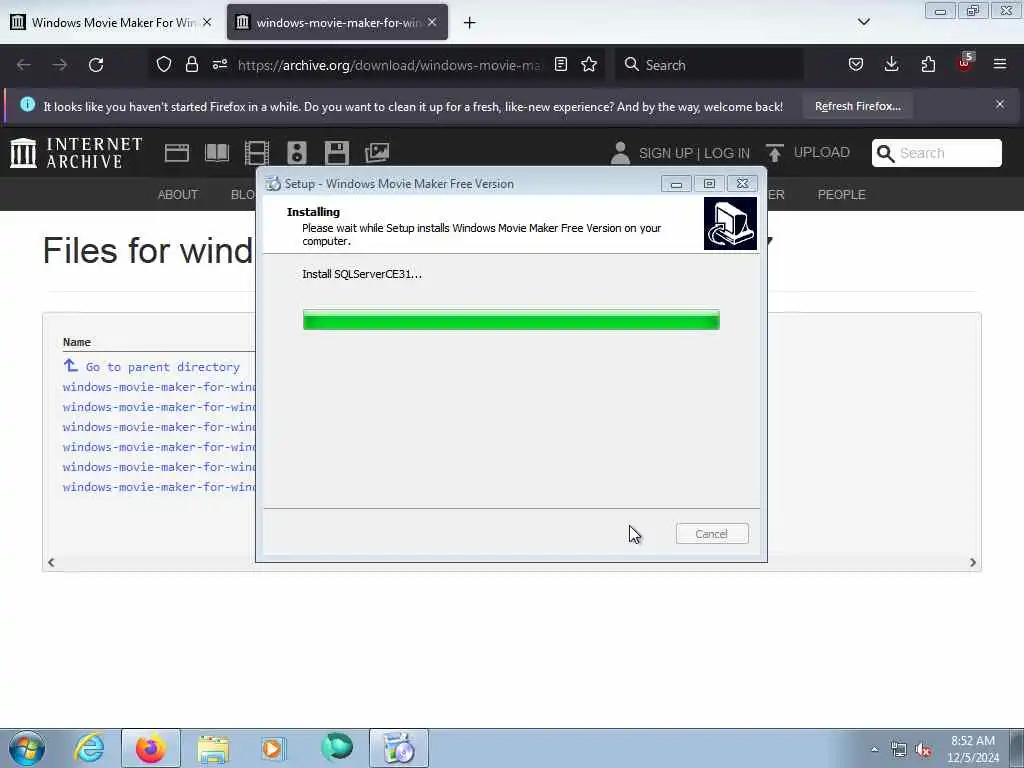Click the Setup installer taskbar icon
The image size is (1024, 768).
[399, 748]
